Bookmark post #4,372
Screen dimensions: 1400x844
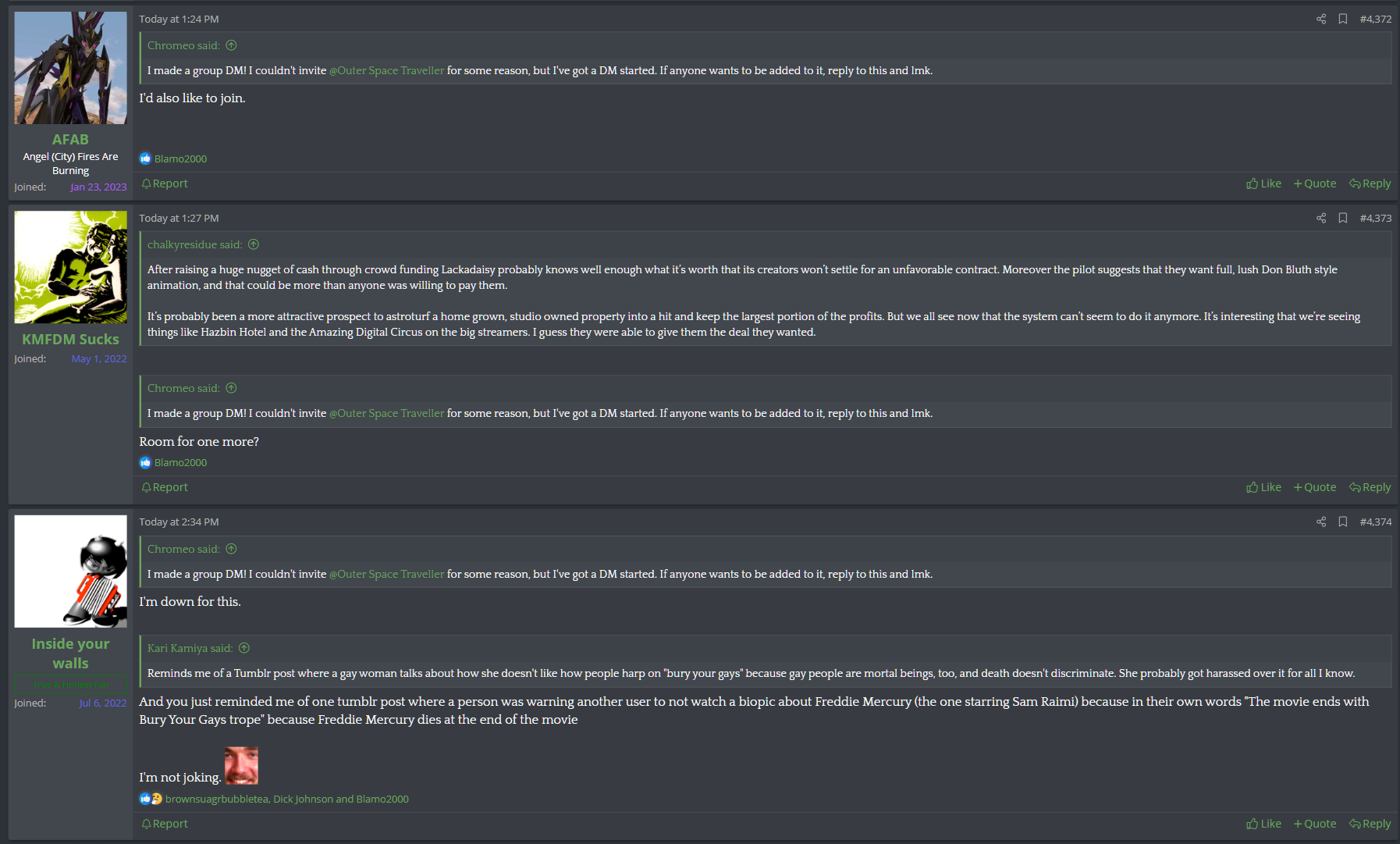tap(1343, 20)
